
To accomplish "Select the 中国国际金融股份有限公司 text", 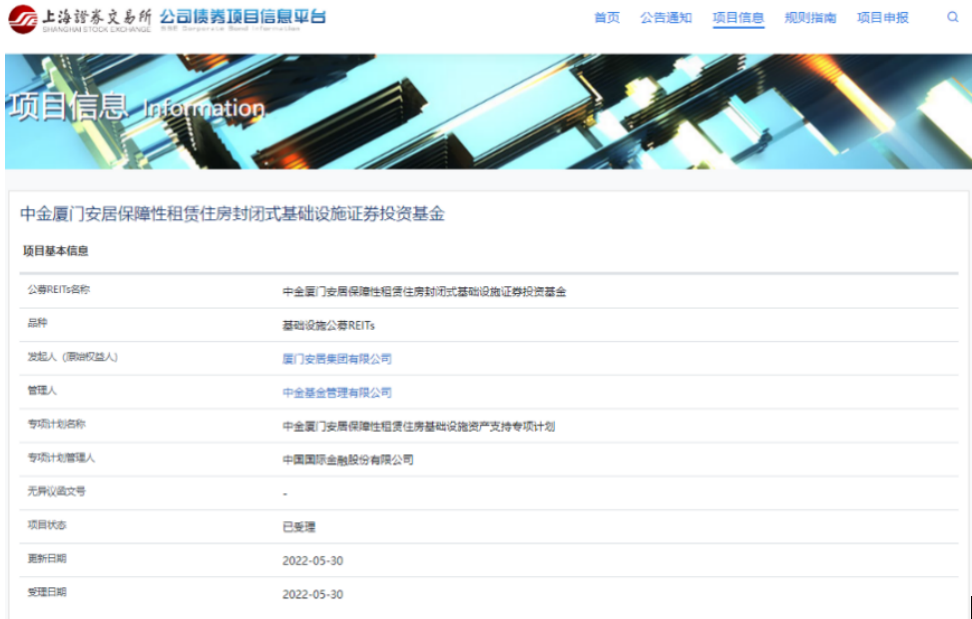I will 348,460.
